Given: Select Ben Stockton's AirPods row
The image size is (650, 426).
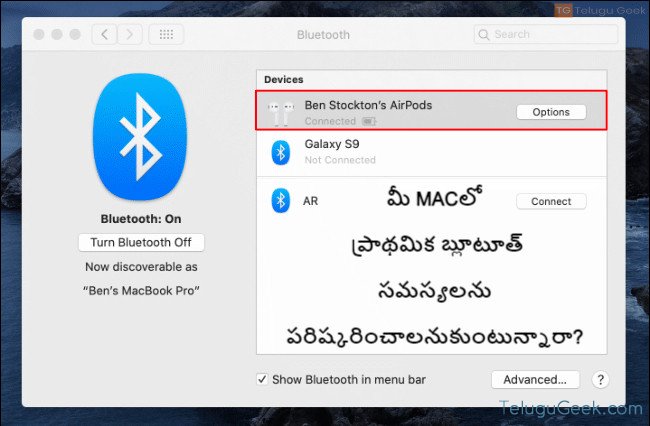Looking at the screenshot, I should click(x=431, y=111).
